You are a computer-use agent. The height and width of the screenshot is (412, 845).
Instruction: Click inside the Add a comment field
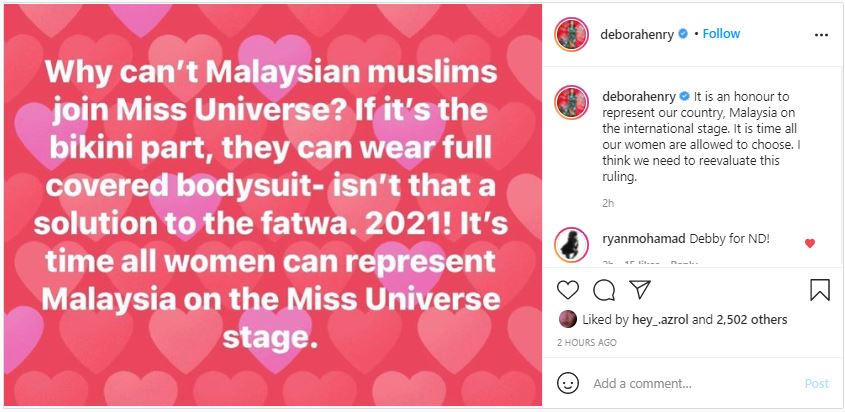pos(692,383)
